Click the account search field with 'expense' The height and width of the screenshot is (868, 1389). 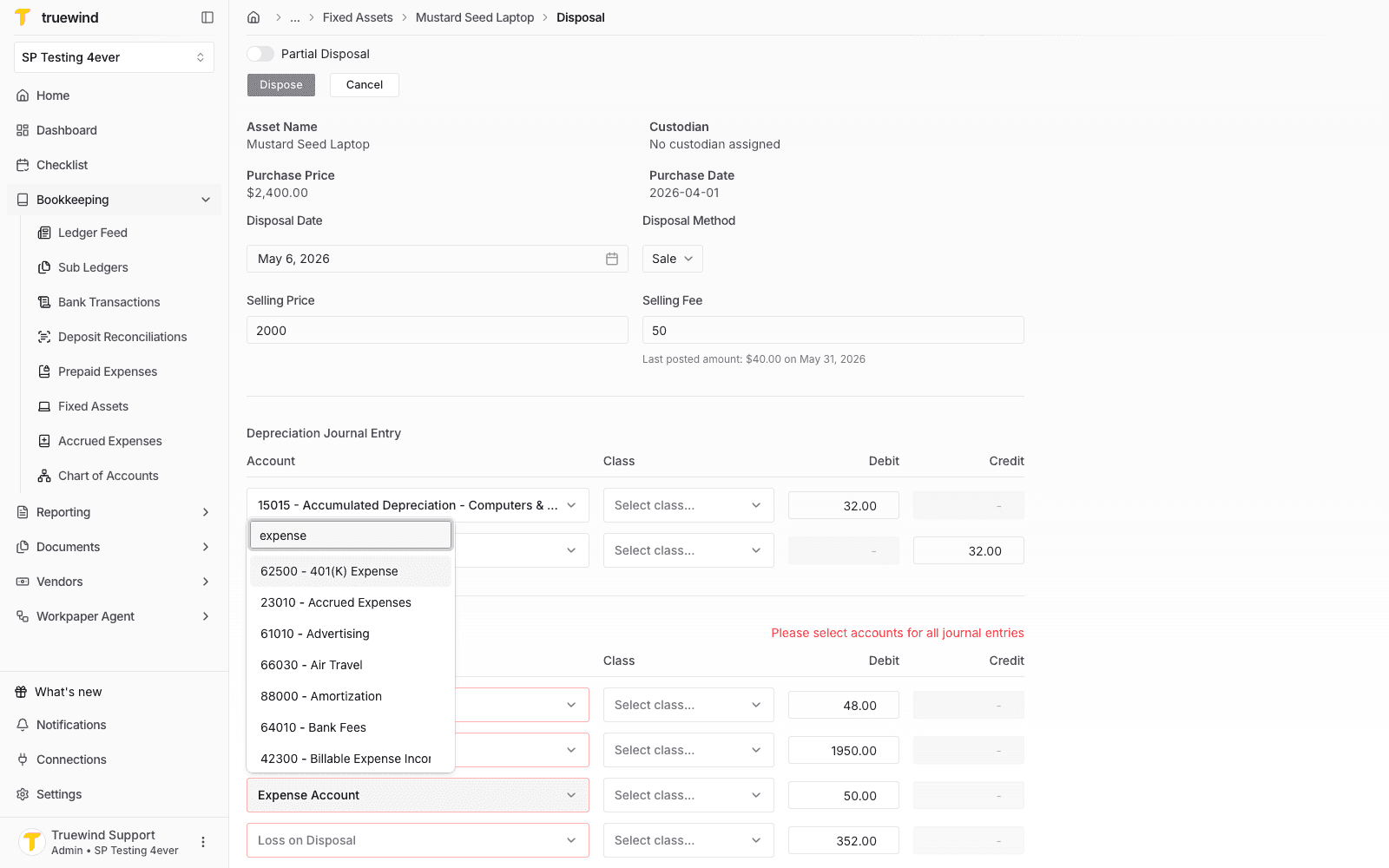coord(351,536)
